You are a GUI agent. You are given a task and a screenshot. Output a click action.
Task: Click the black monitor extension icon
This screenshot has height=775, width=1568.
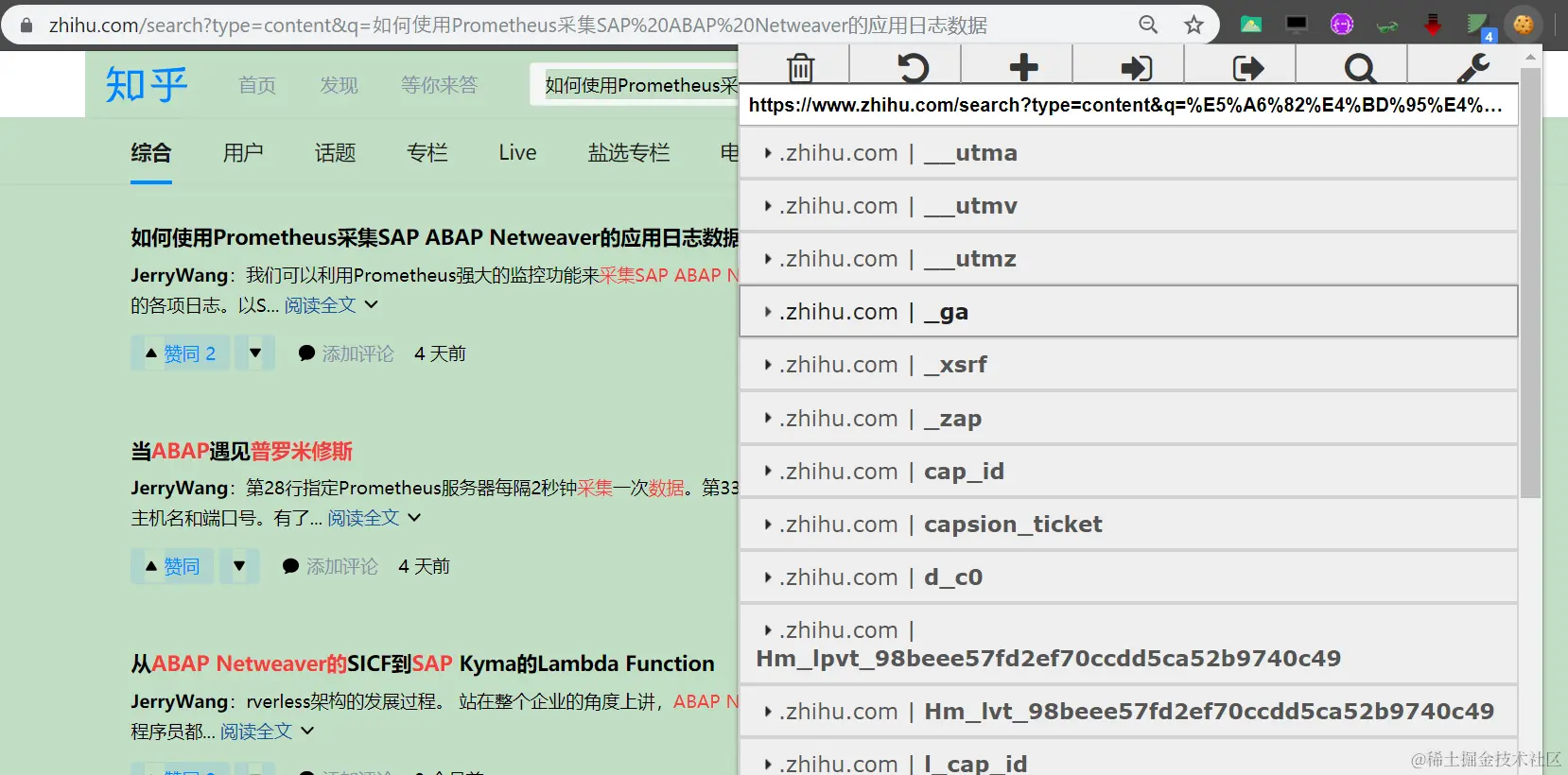[x=1297, y=25]
